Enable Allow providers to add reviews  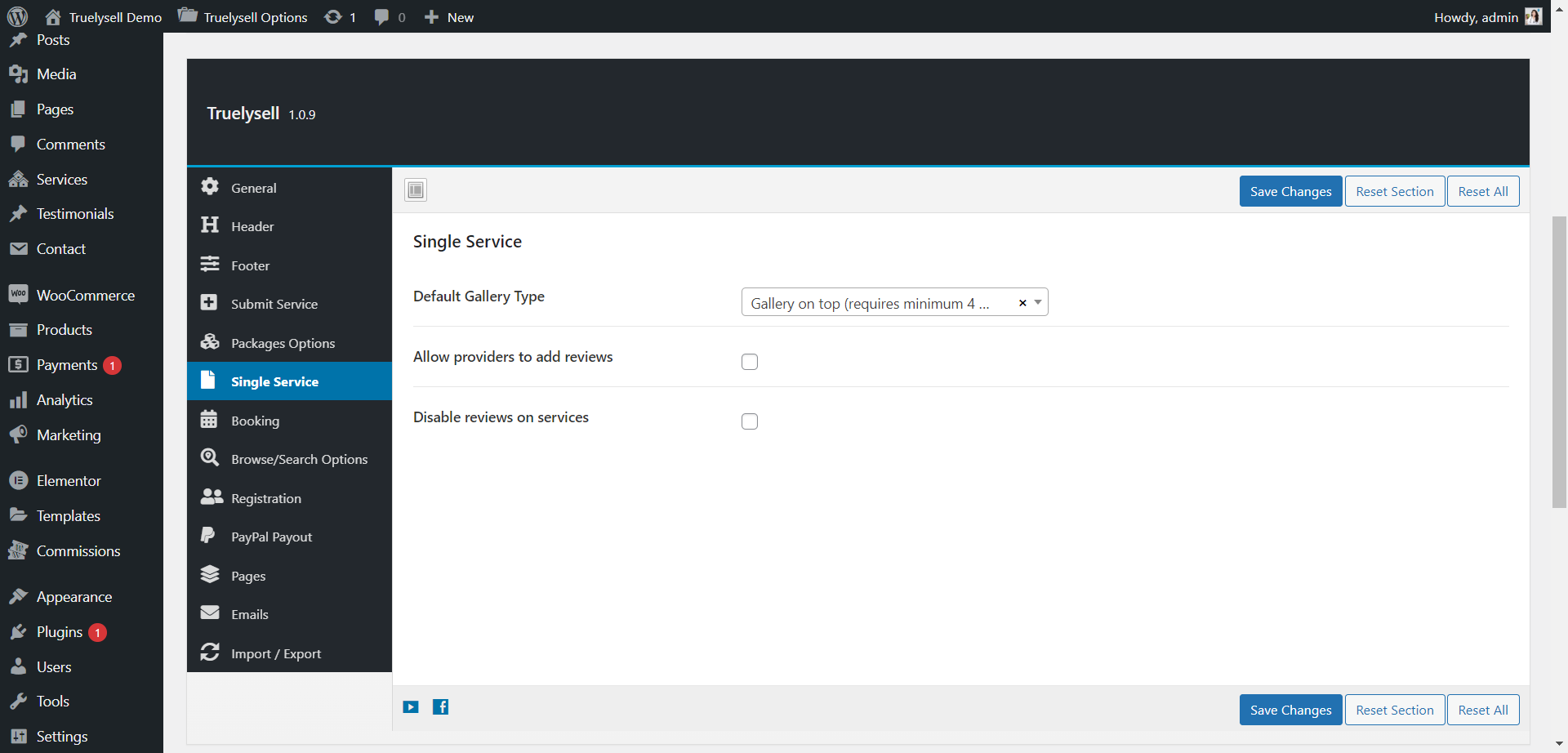[750, 362]
